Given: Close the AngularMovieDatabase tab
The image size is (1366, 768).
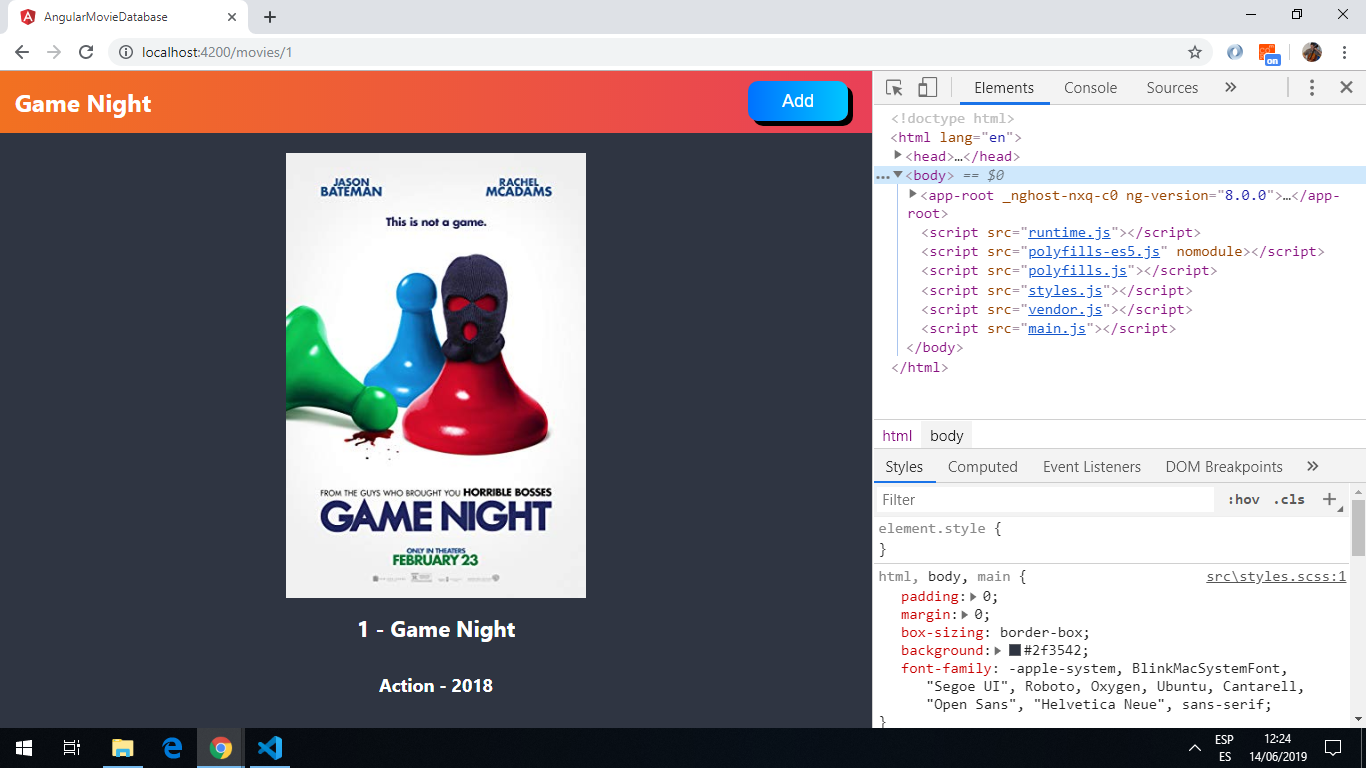Looking at the screenshot, I should coord(232,17).
